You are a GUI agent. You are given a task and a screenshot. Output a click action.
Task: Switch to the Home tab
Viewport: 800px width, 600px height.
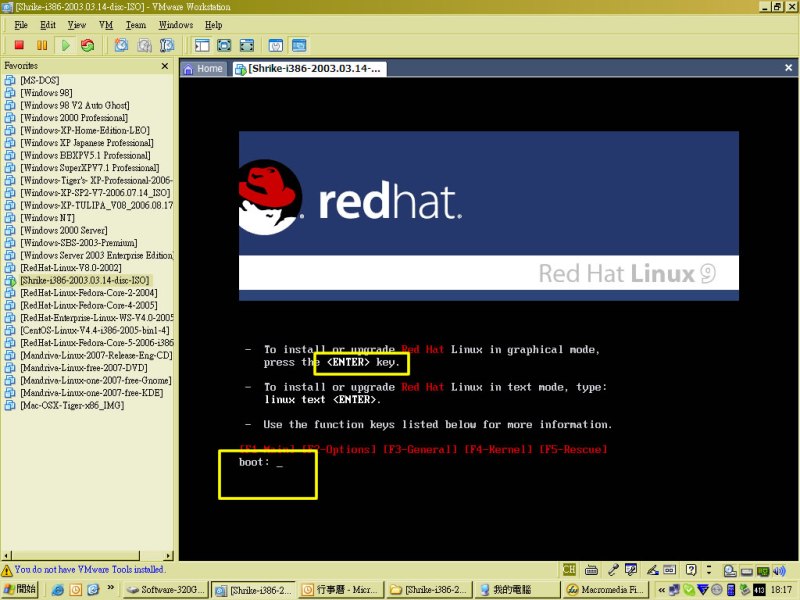click(x=204, y=69)
